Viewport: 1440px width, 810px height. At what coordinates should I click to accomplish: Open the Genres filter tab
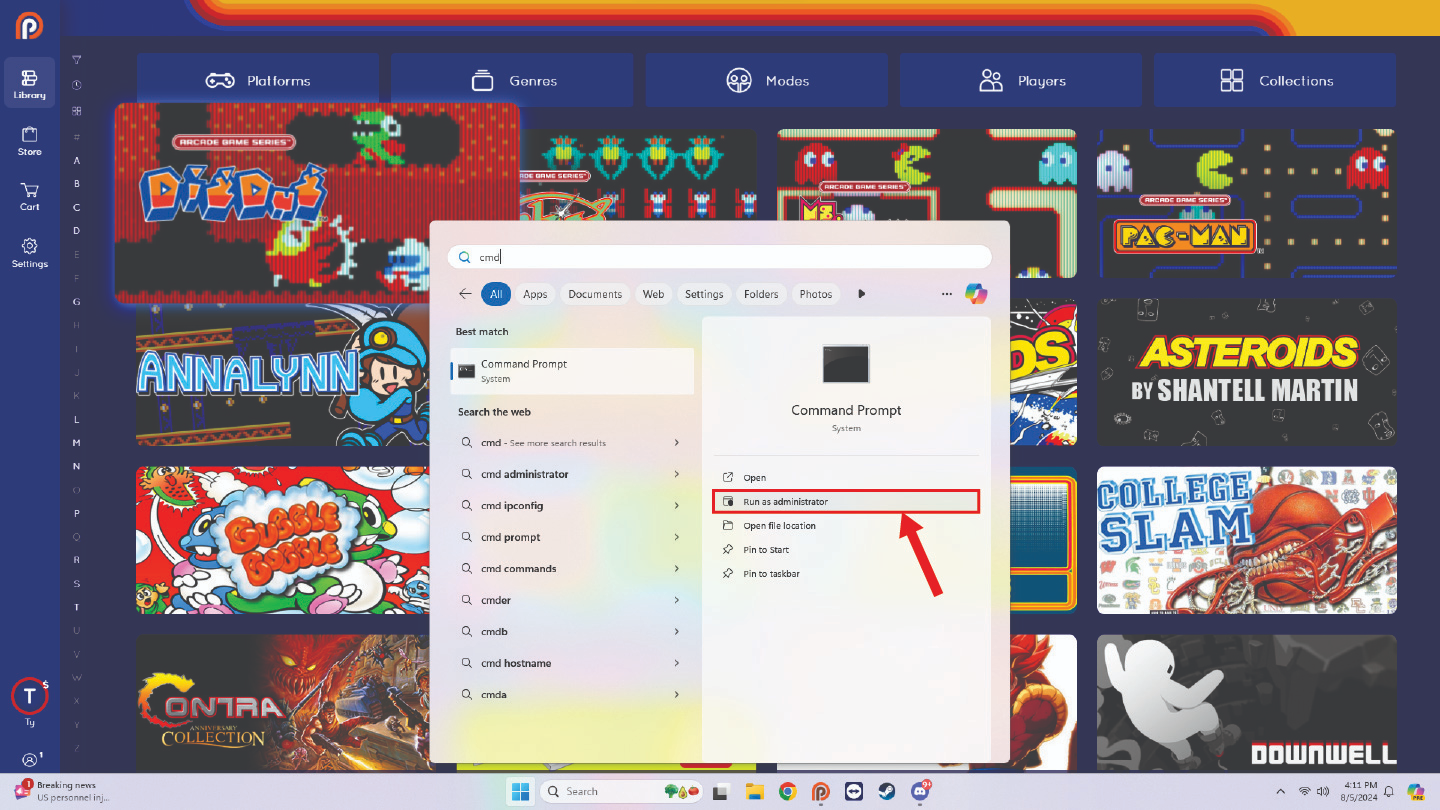(x=512, y=81)
